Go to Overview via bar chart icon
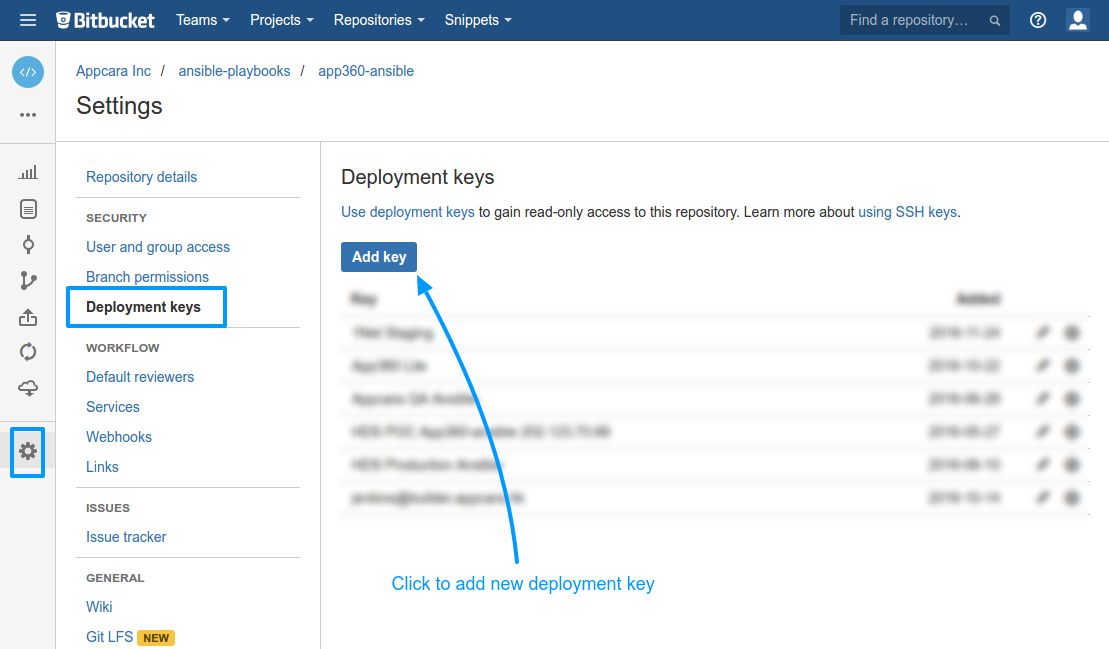This screenshot has height=649, width=1109. pyautogui.click(x=28, y=173)
